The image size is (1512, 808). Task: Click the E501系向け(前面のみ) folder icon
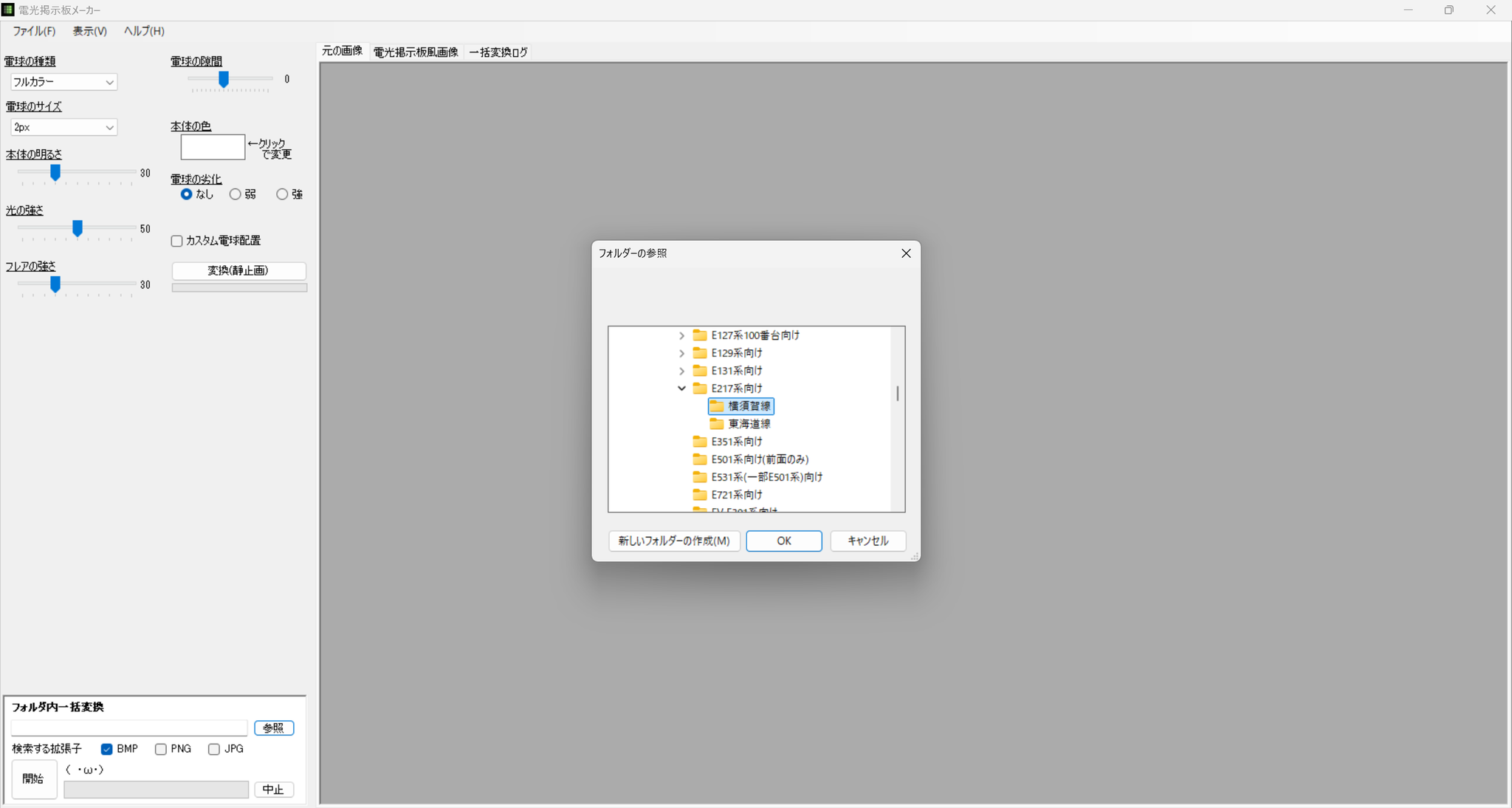(700, 459)
